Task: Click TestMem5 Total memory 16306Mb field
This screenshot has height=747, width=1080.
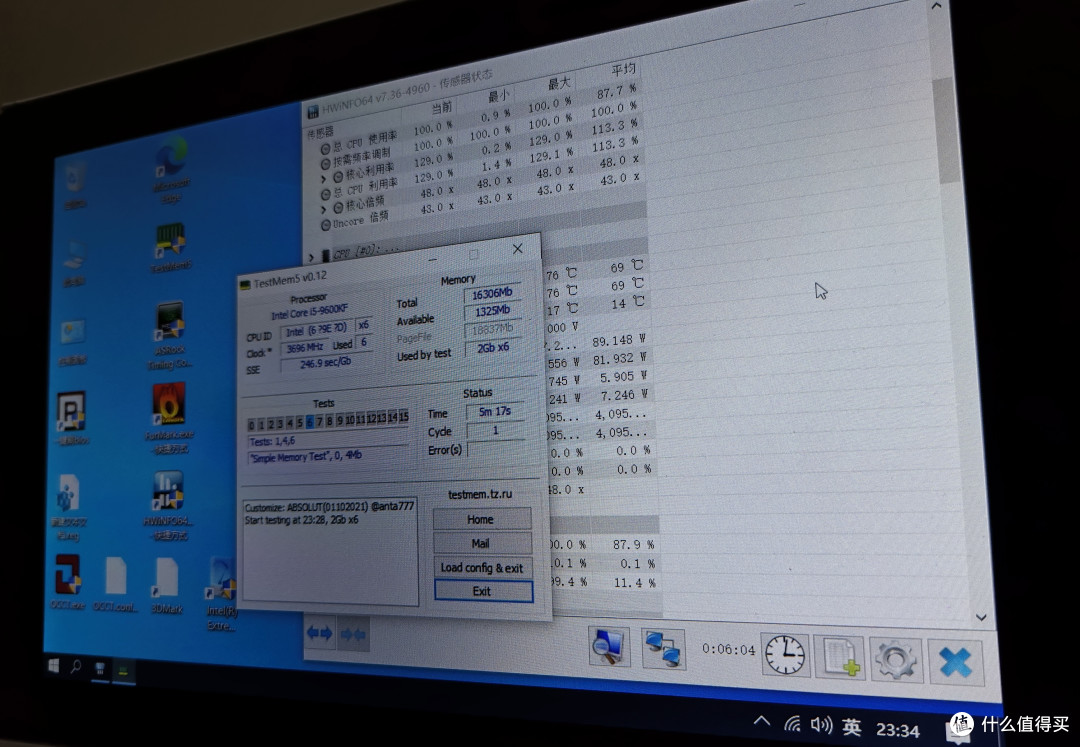Action: click(x=492, y=294)
